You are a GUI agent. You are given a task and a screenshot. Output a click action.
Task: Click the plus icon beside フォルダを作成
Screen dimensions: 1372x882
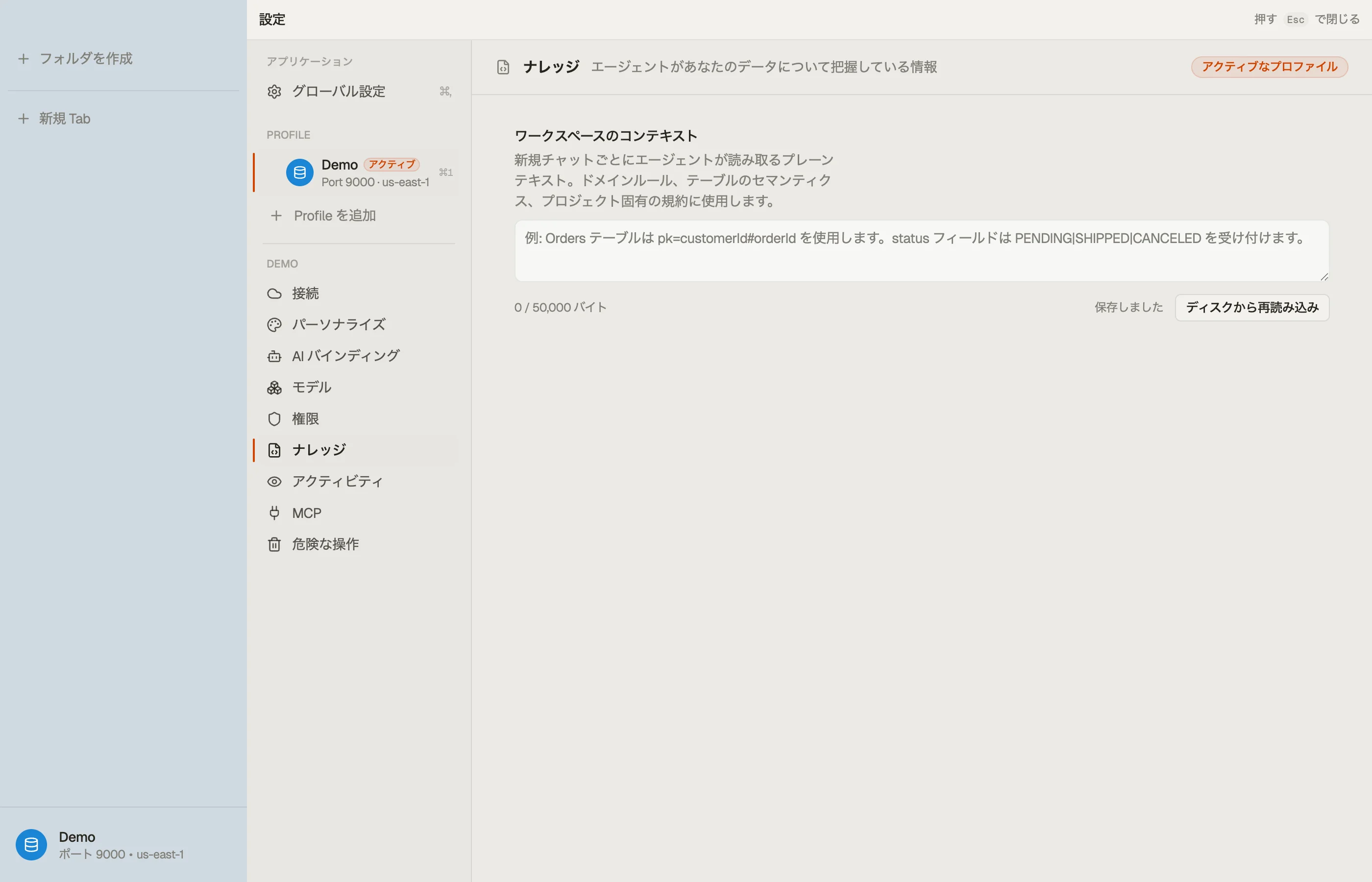[24, 58]
